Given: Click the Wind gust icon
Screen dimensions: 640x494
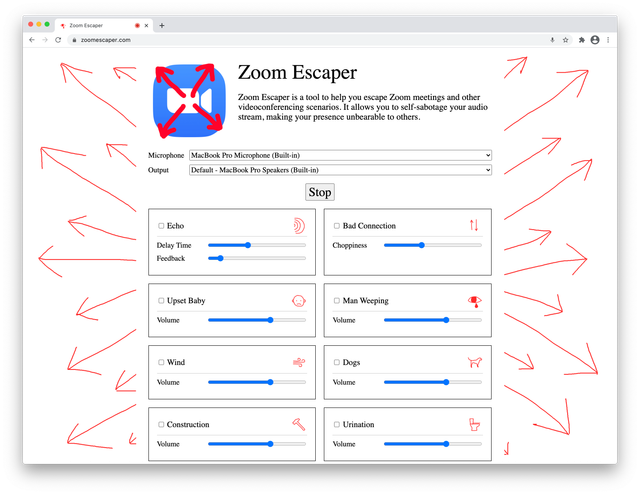Looking at the screenshot, I should pyautogui.click(x=299, y=362).
